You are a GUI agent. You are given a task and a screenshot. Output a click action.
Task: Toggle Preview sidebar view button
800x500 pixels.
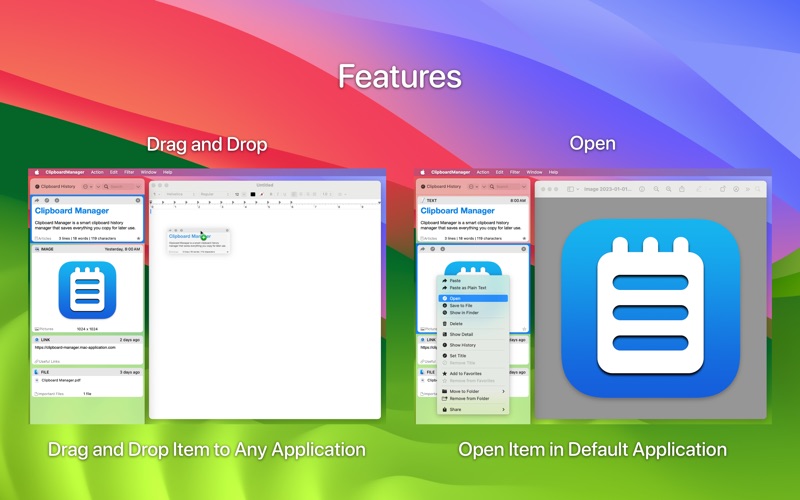click(x=572, y=189)
